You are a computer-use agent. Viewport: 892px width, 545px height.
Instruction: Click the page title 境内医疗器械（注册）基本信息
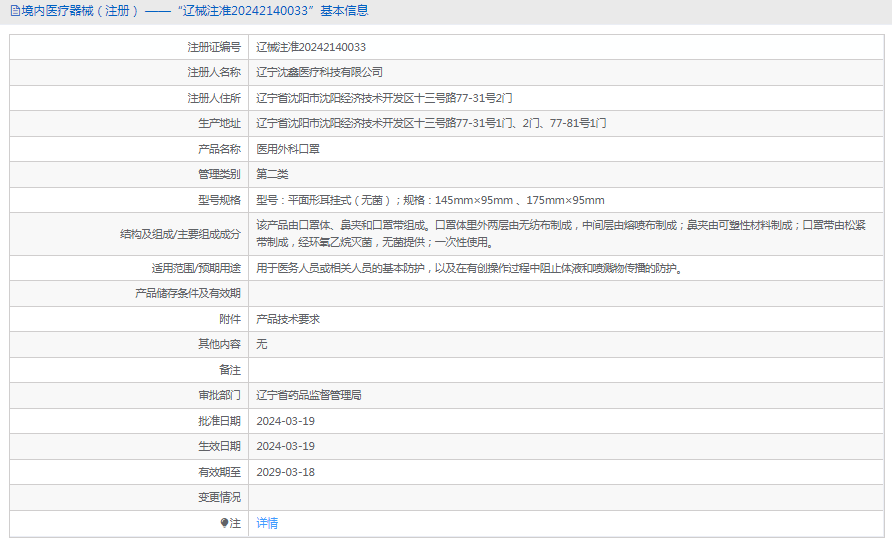click(194, 11)
